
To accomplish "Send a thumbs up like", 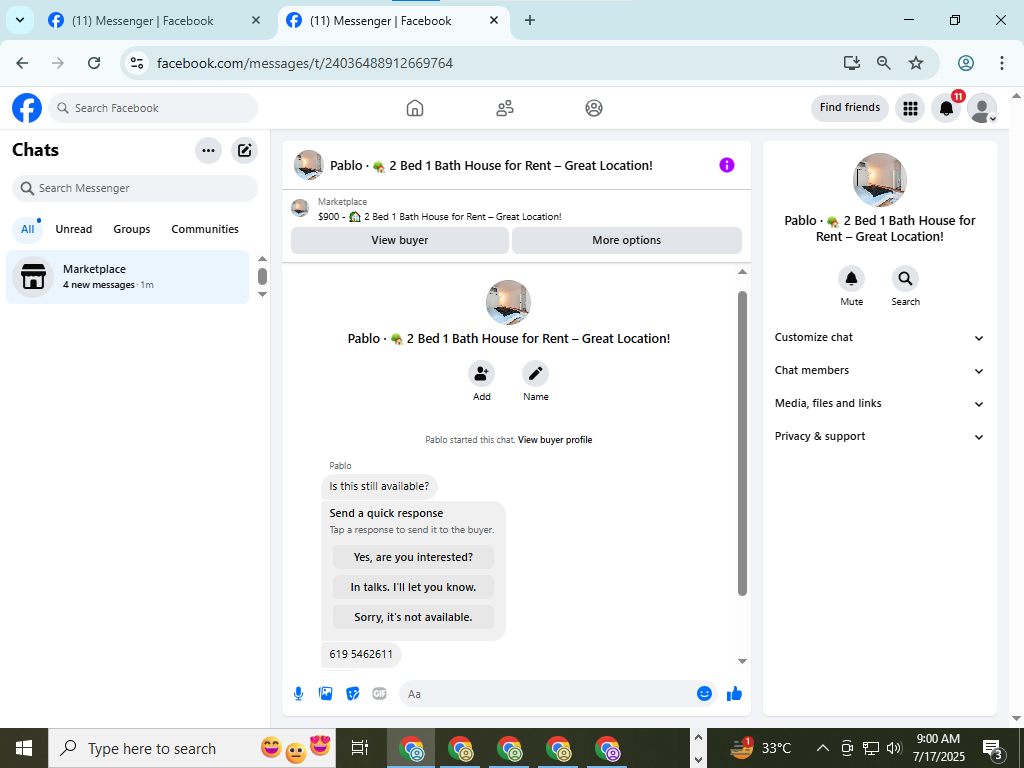I will (x=735, y=694).
